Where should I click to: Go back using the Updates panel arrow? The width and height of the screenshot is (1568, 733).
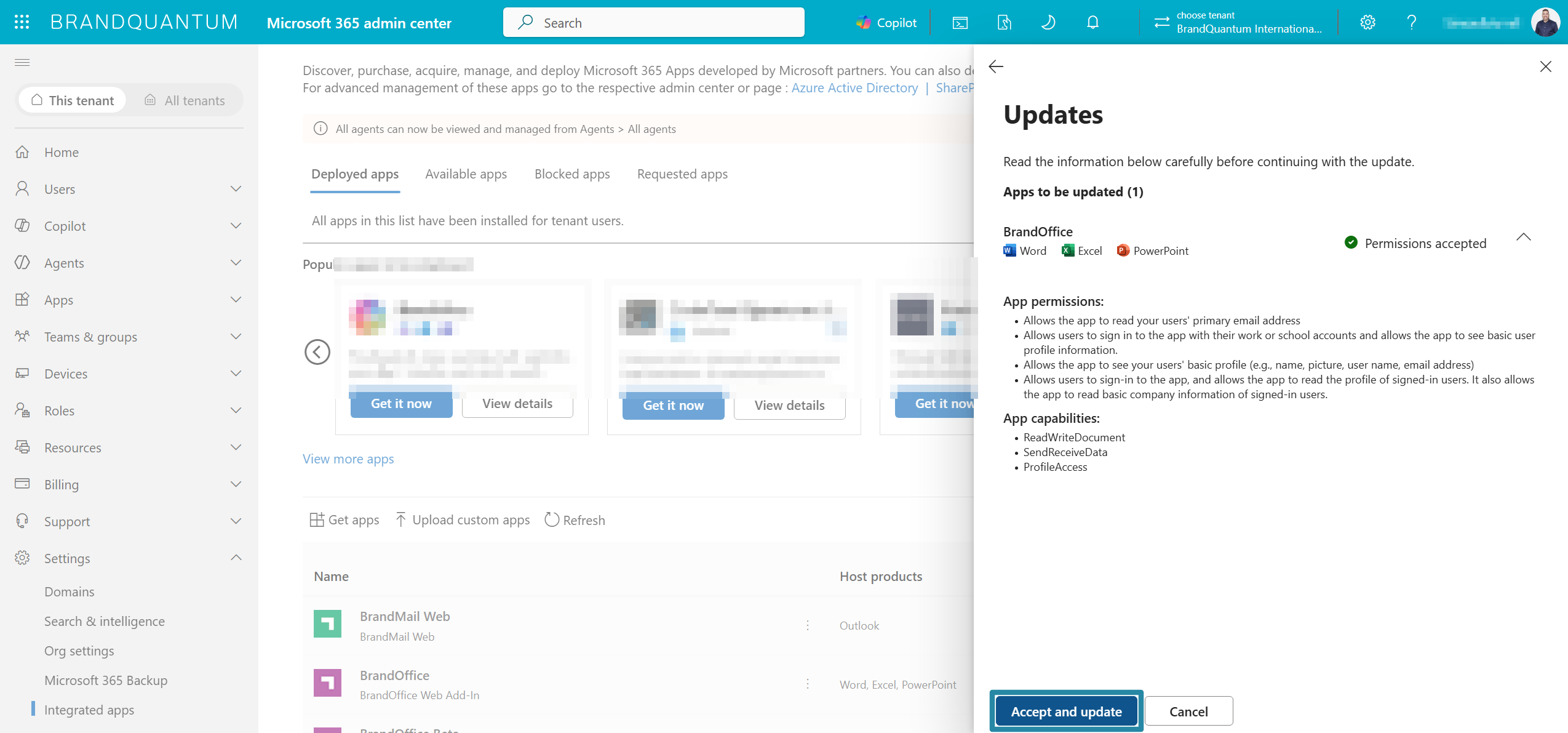[x=996, y=66]
